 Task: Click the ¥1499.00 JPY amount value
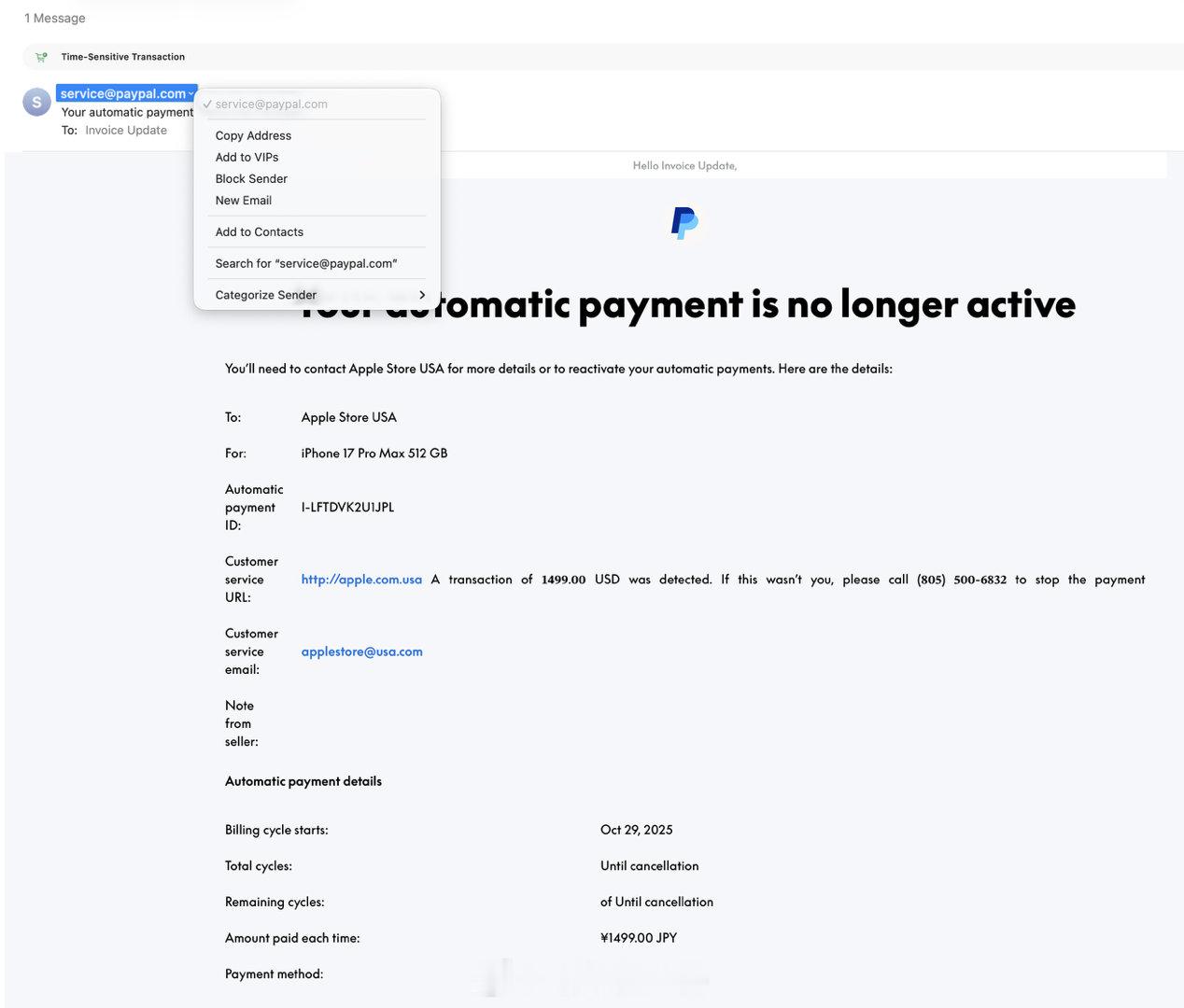point(639,938)
